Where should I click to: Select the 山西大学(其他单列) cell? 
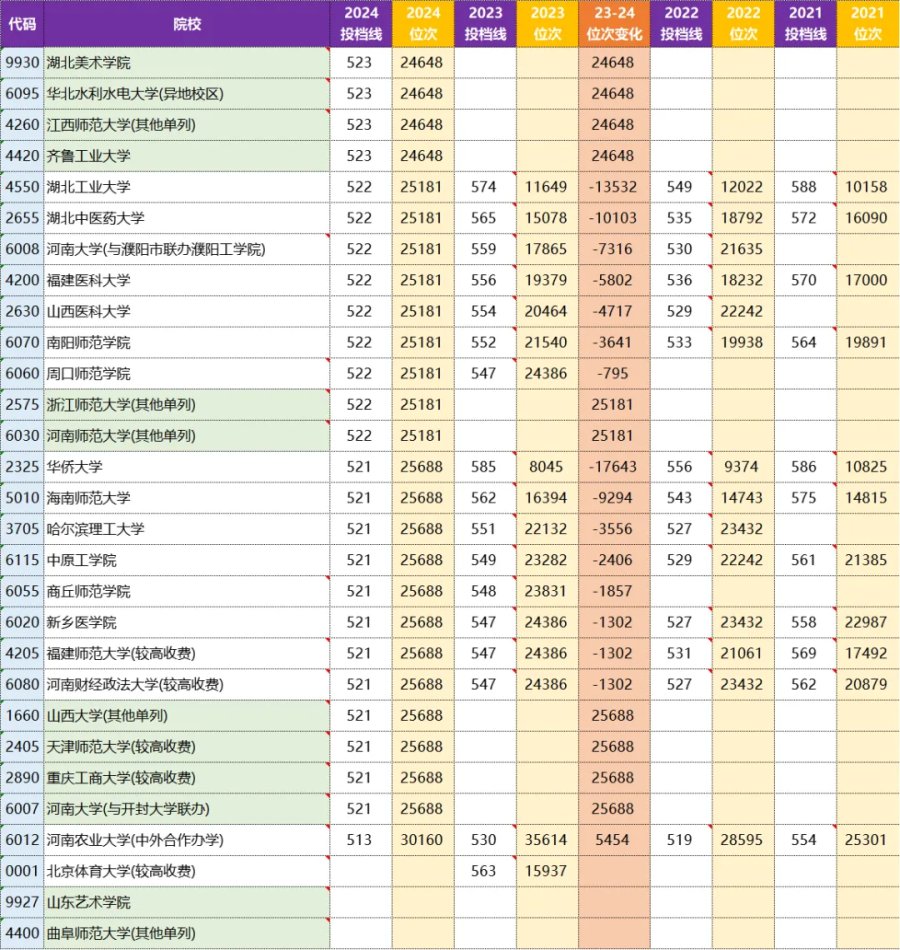click(x=187, y=716)
